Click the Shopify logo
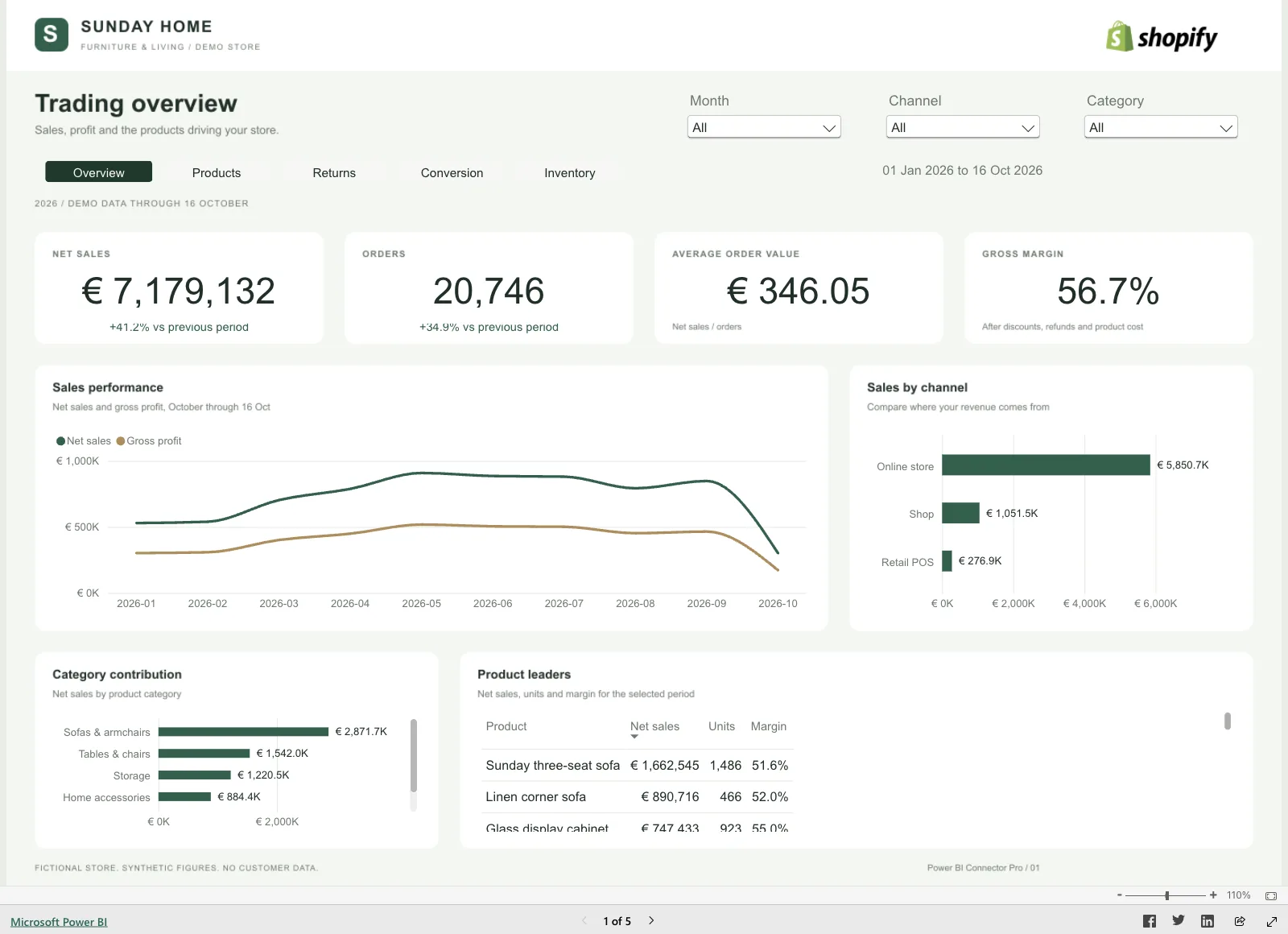Image resolution: width=1288 pixels, height=934 pixels. (x=1162, y=36)
